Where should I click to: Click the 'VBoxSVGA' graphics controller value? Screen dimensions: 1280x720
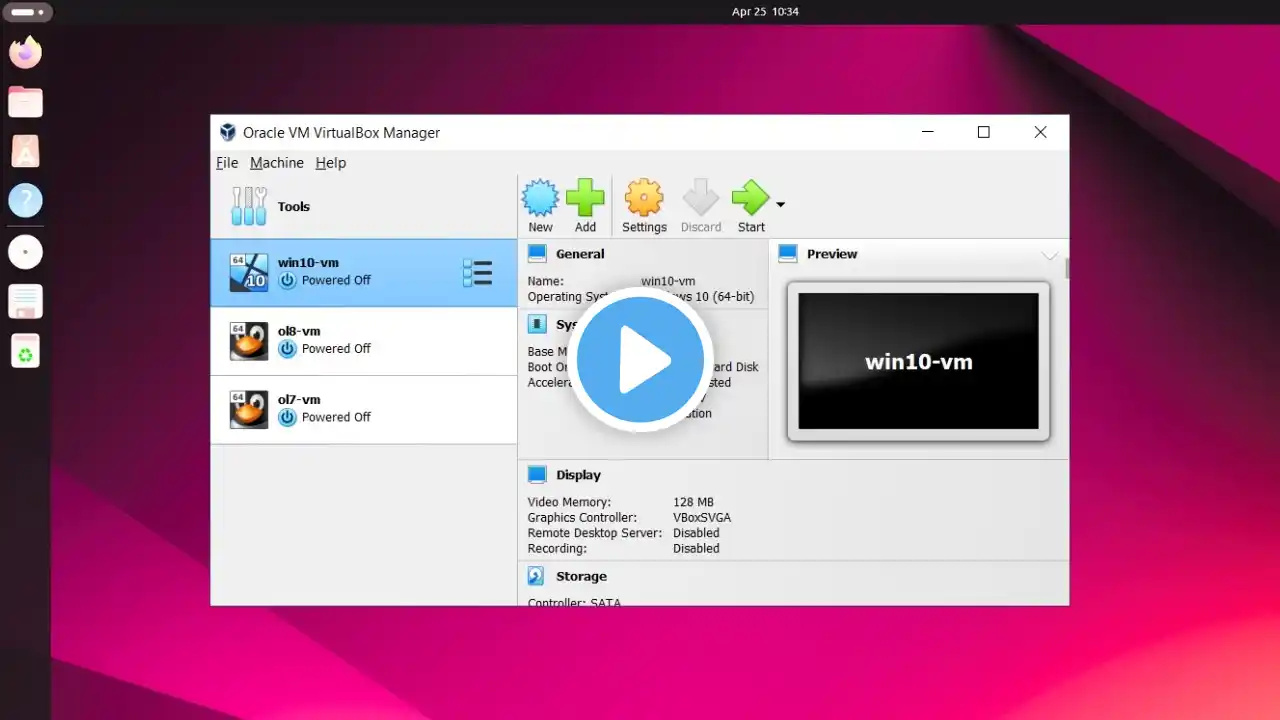click(x=702, y=518)
